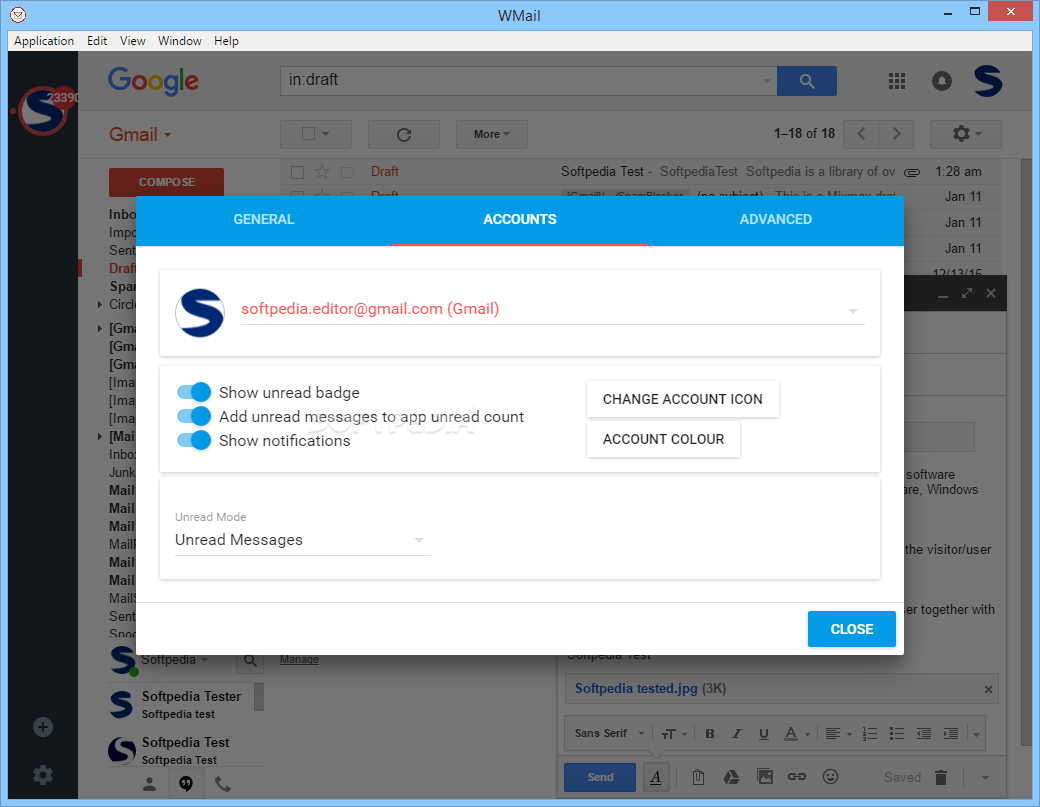Click the Gmail search magnifier button
Viewport: 1040px width, 807px height.
pyautogui.click(x=807, y=81)
